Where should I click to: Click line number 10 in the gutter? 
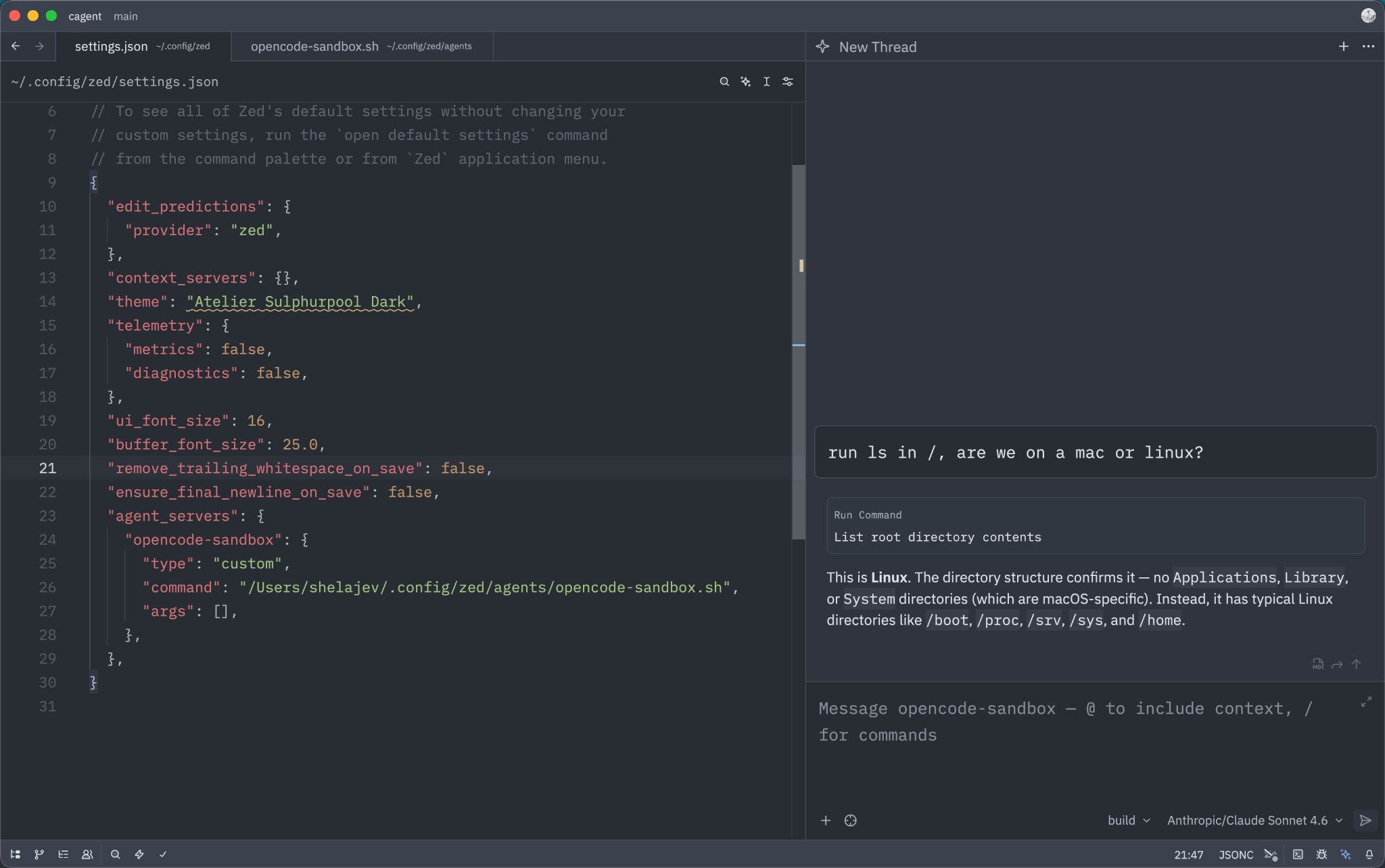pos(47,206)
